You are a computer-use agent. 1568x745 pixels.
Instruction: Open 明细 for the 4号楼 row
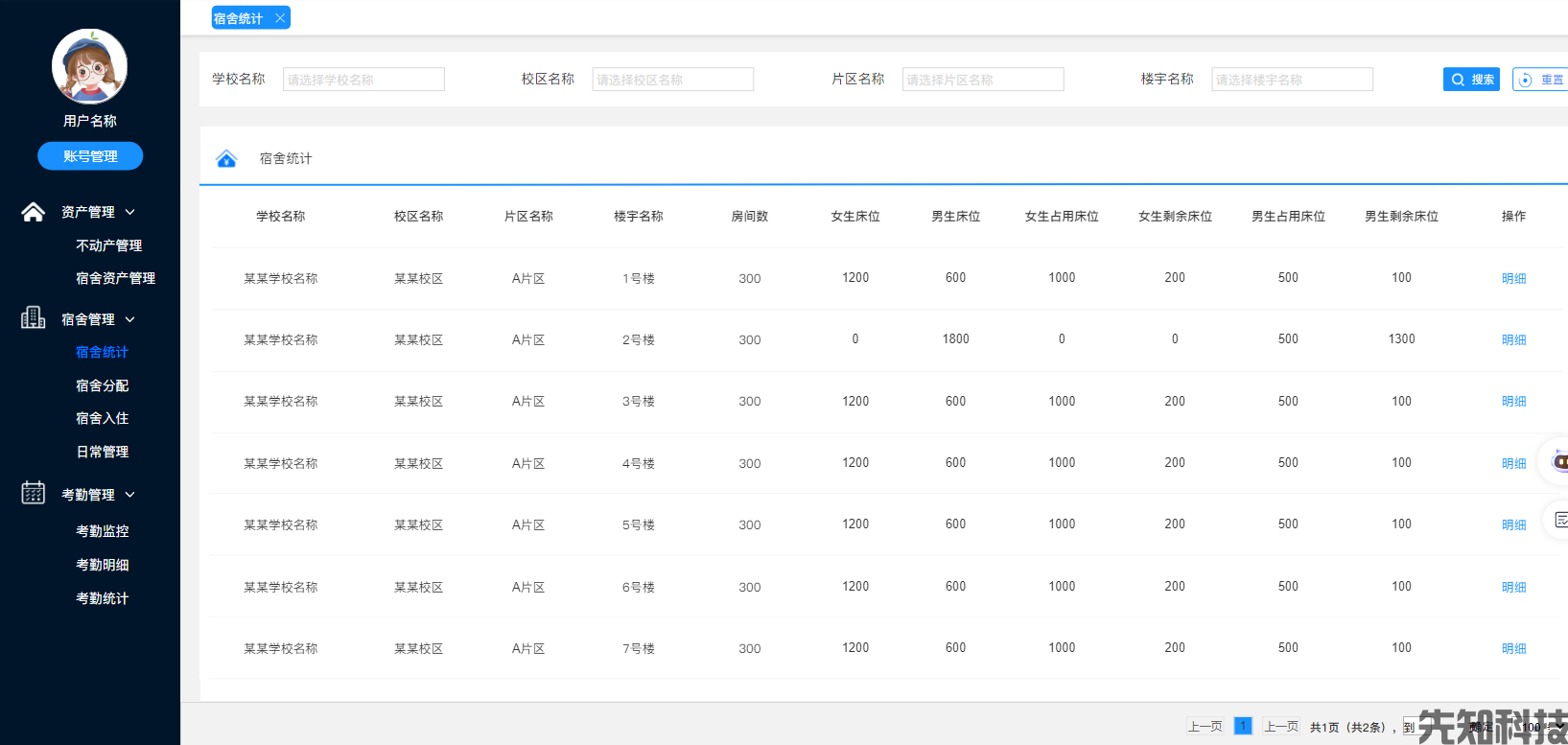pyautogui.click(x=1514, y=463)
